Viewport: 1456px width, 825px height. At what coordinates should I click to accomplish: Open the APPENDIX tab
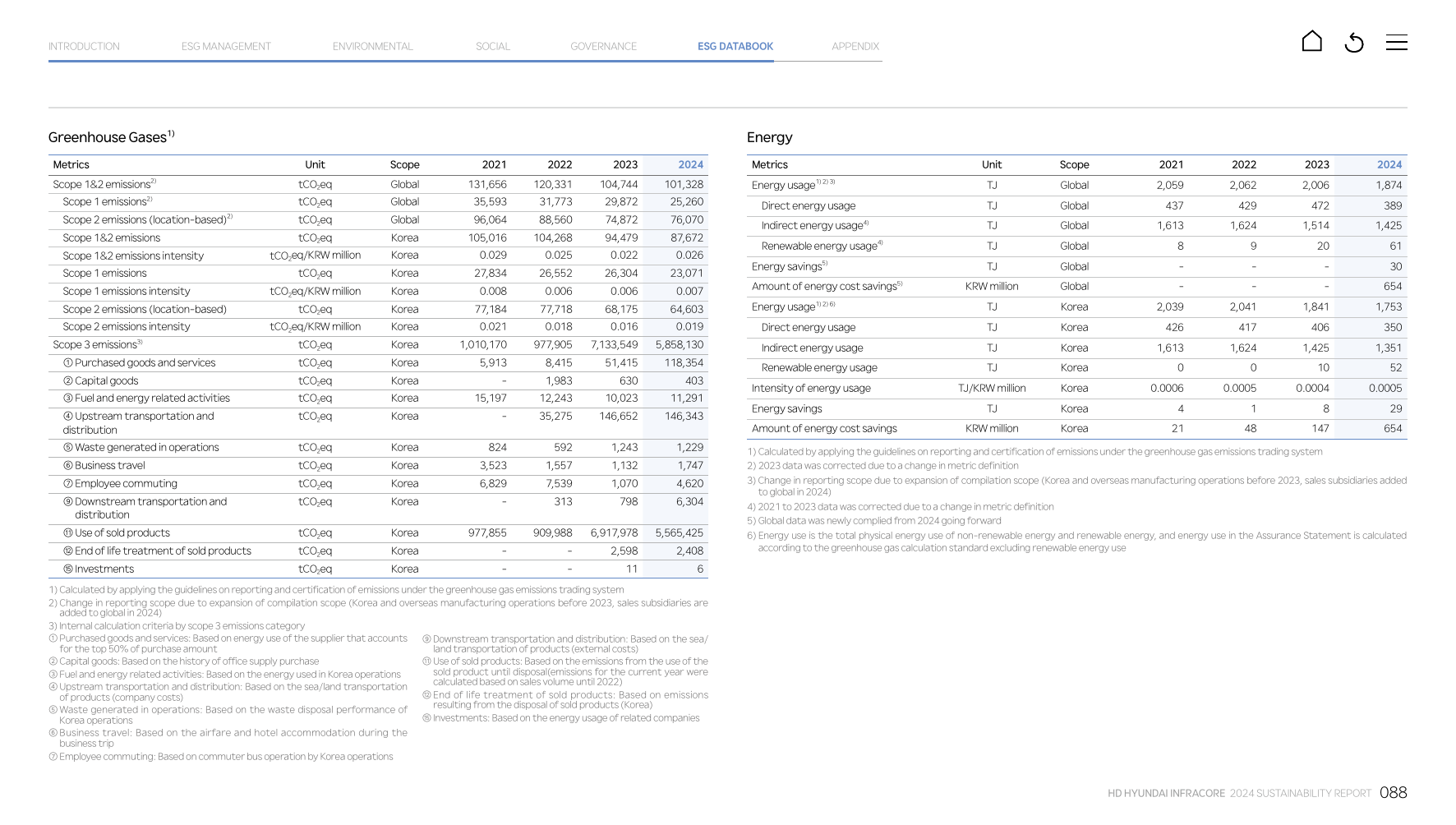click(855, 47)
